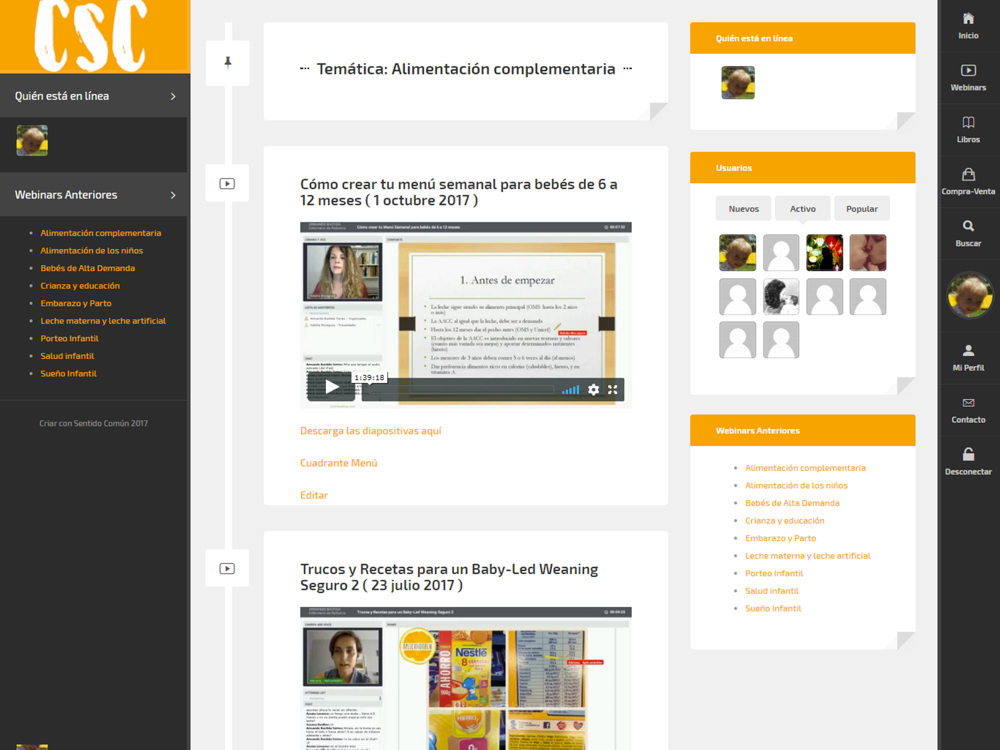The height and width of the screenshot is (750, 1000).
Task: Open Embarazo y Parto in left sidebar
Action: (x=76, y=303)
